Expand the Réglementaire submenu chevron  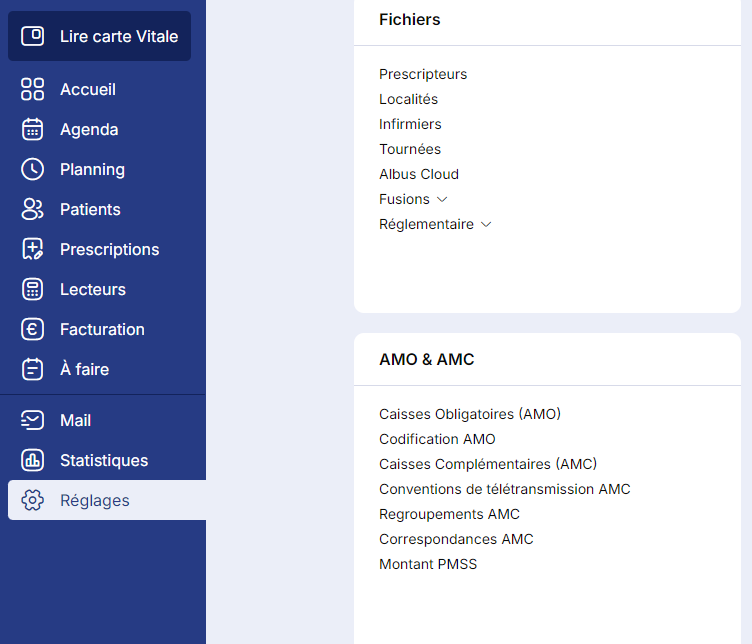tap(486, 224)
